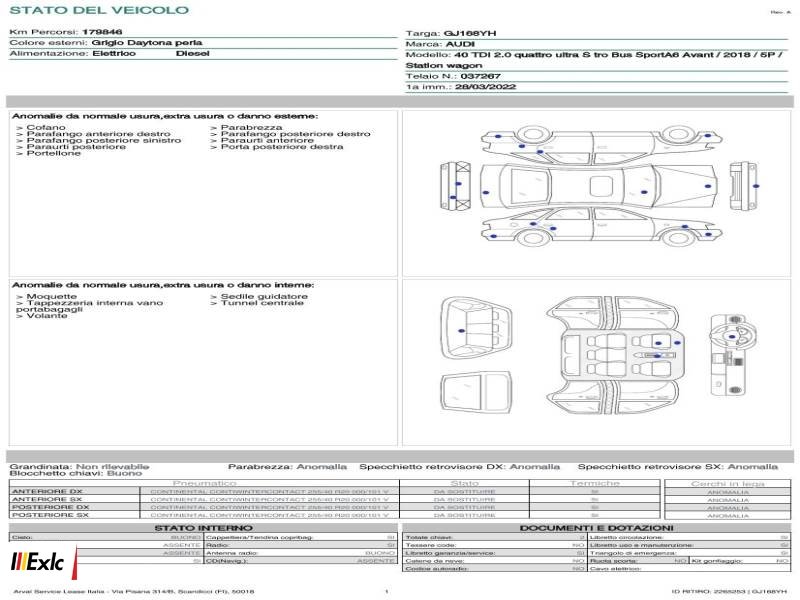Click the upper flipped side-view car diagram
This screenshot has height=600, width=800.
click(x=602, y=144)
